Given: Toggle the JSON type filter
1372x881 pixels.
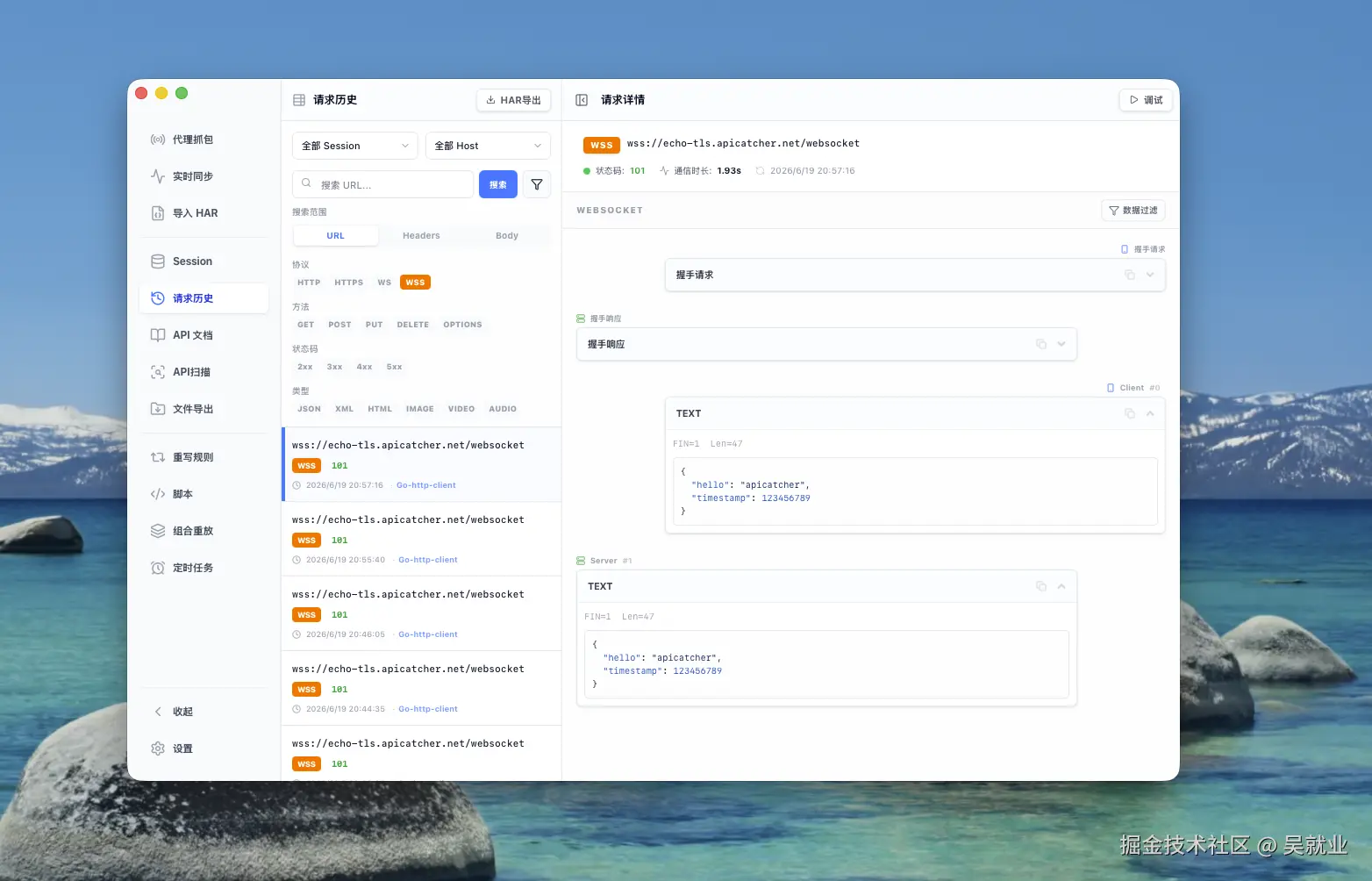Looking at the screenshot, I should click(x=309, y=409).
